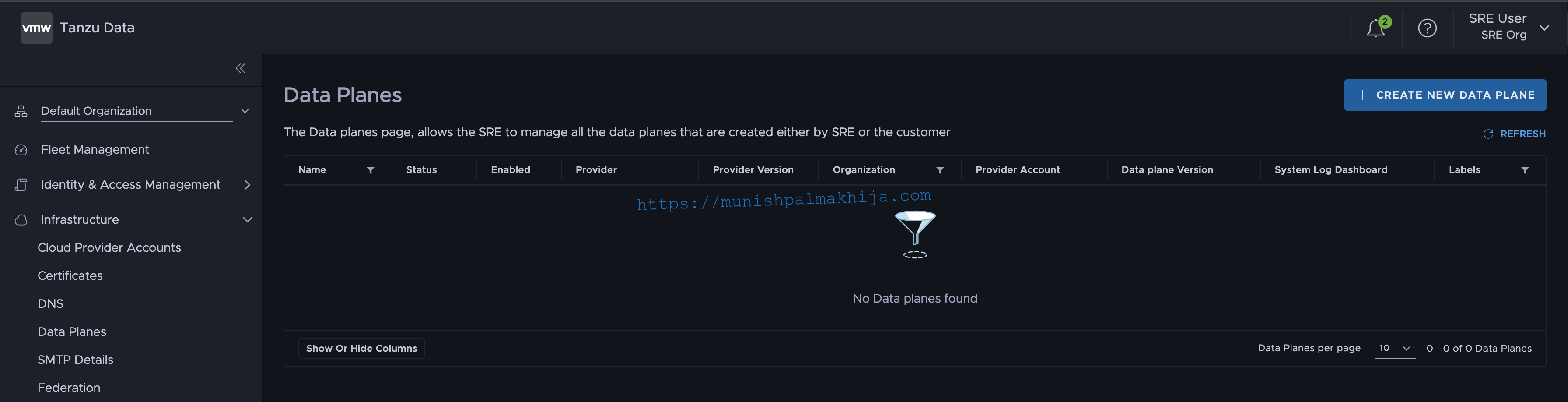Screen dimensions: 1568x402
Task: Click Show Or Hide Columns button
Action: pos(361,349)
